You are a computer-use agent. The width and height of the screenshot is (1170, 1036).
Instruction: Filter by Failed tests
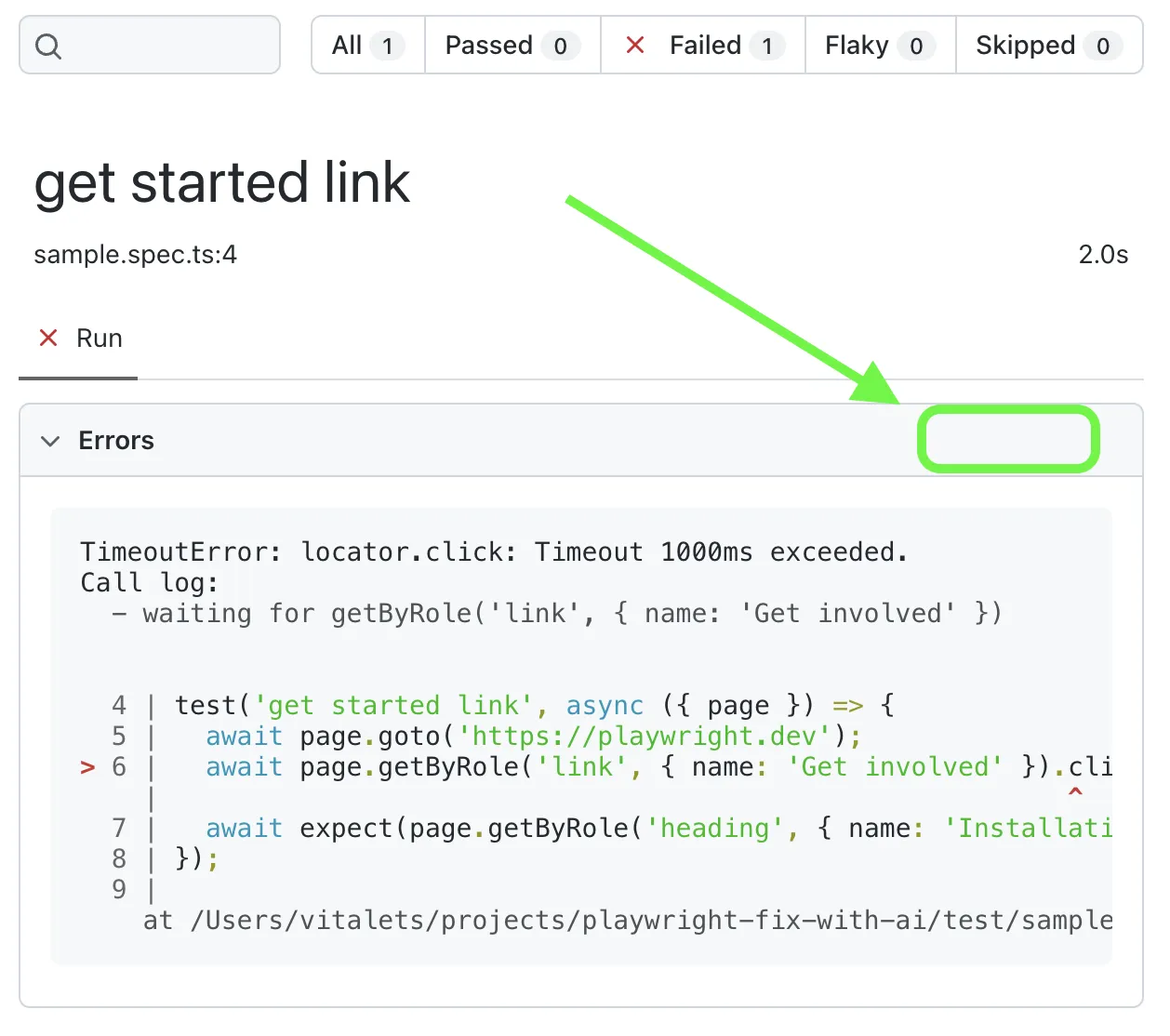coord(703,45)
